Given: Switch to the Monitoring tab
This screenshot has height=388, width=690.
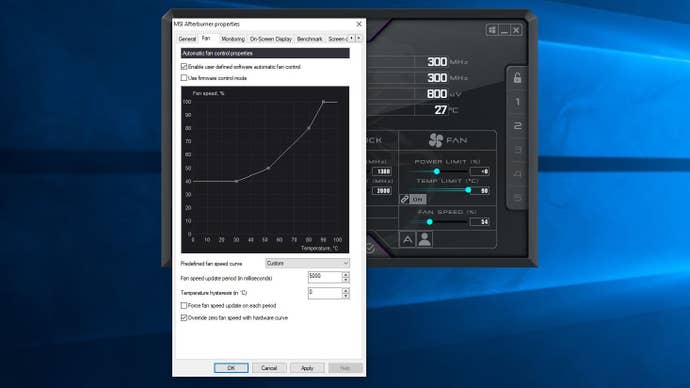Looking at the screenshot, I should (233, 39).
